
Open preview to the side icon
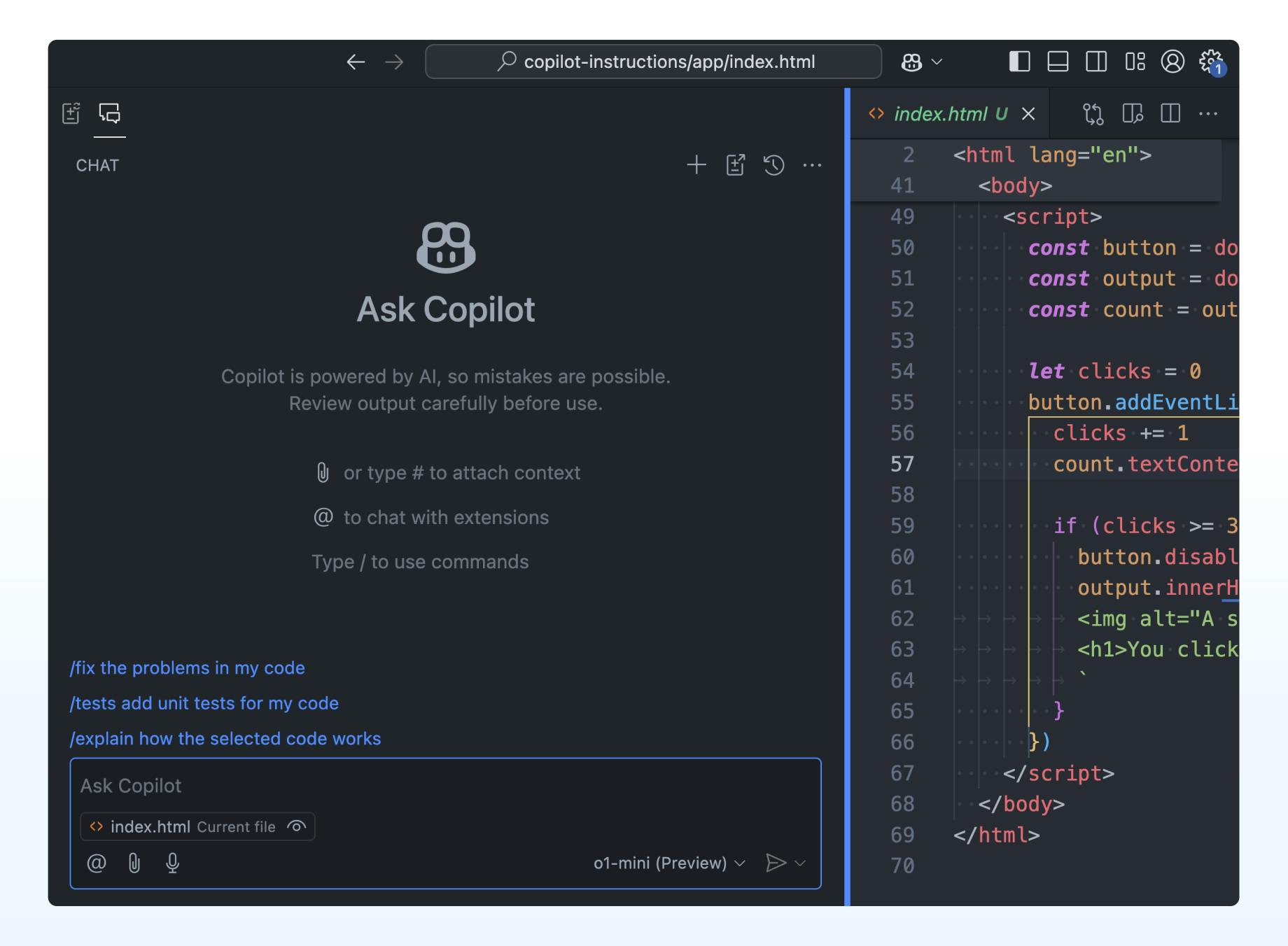tap(1132, 113)
